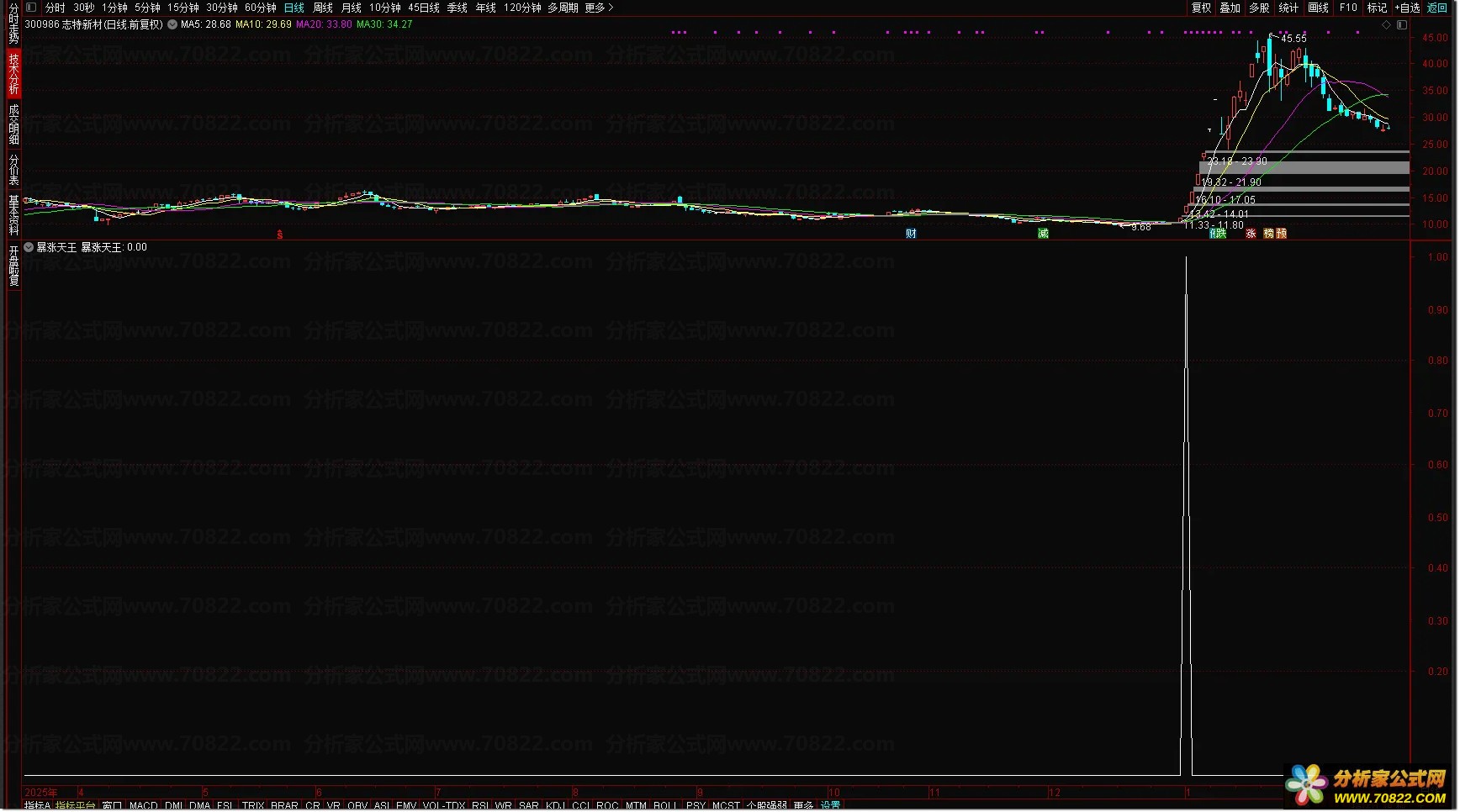Expand 更多 periods in the top timeframe bar

[x=599, y=8]
